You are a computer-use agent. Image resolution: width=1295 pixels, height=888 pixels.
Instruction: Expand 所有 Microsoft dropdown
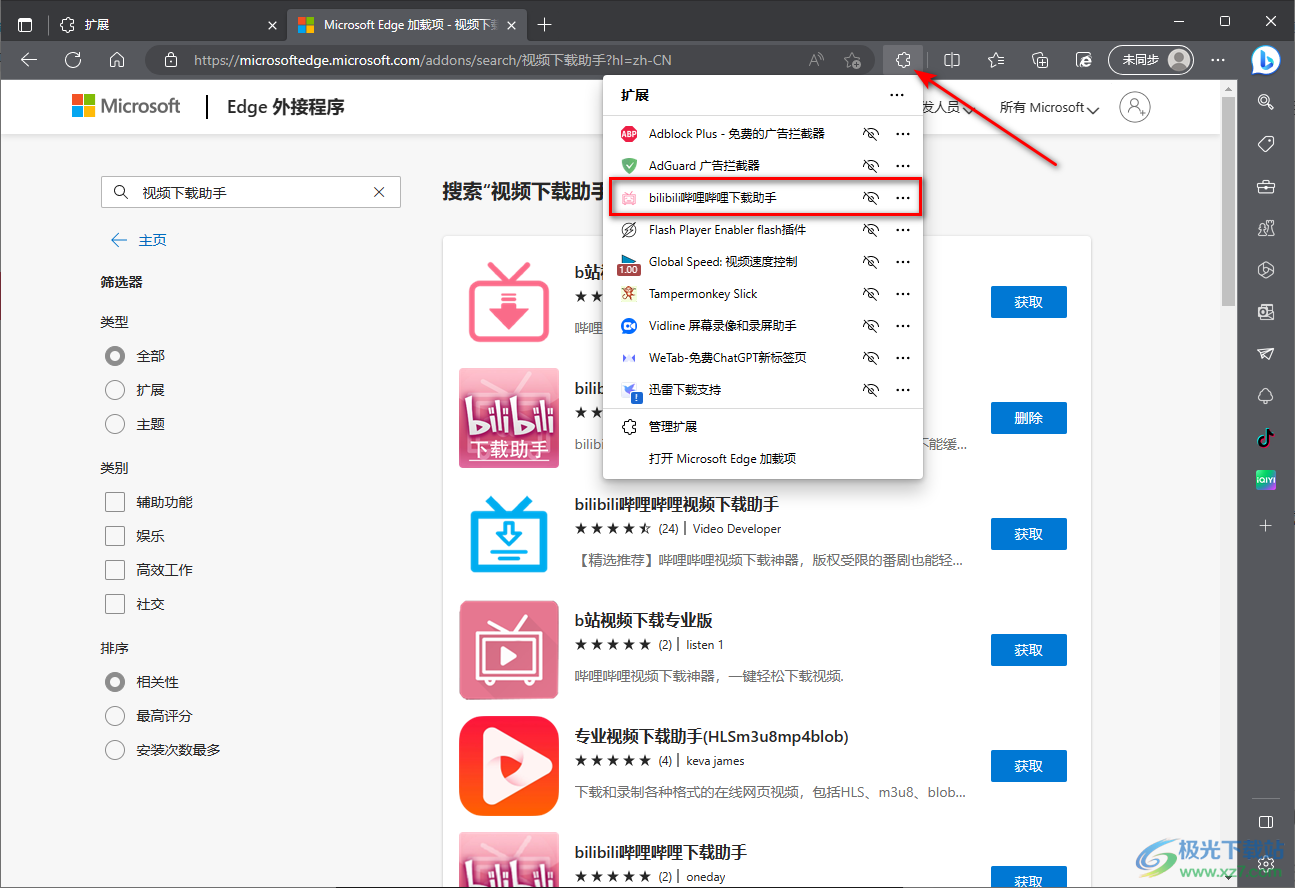tap(1049, 108)
